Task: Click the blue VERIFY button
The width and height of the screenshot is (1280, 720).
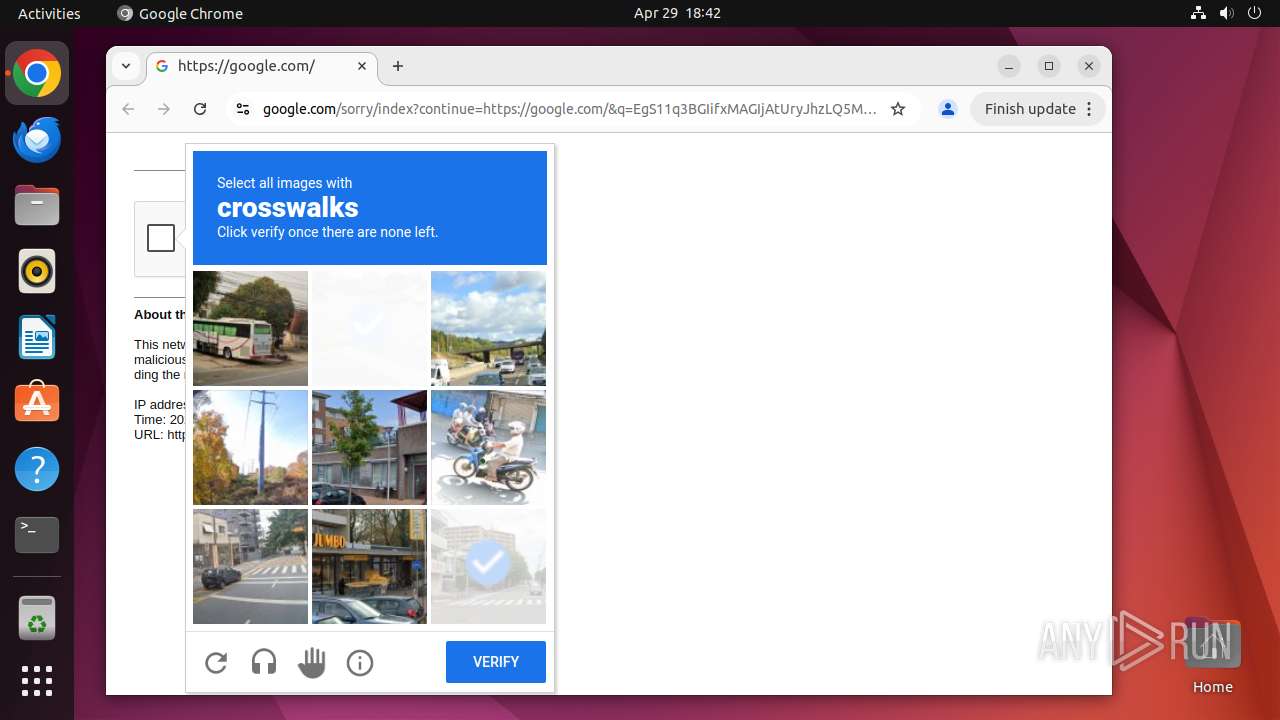Action: tap(496, 662)
